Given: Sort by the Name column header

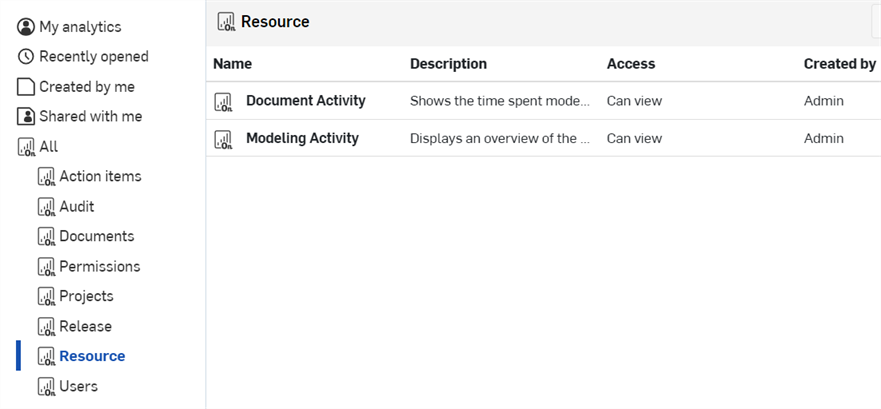Looking at the screenshot, I should coord(233,64).
